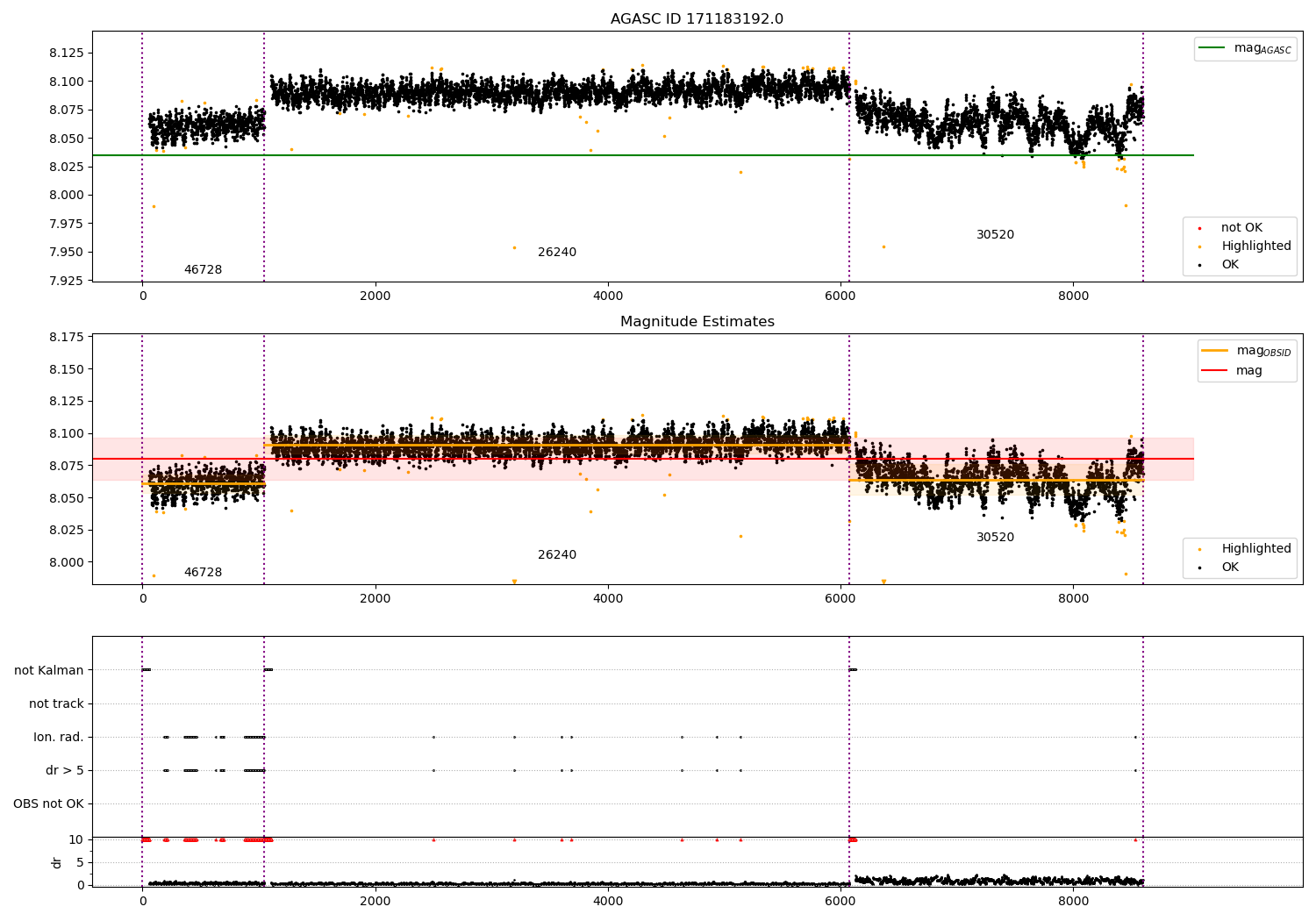Click obsid annotation "46728" in top plot

203,270
